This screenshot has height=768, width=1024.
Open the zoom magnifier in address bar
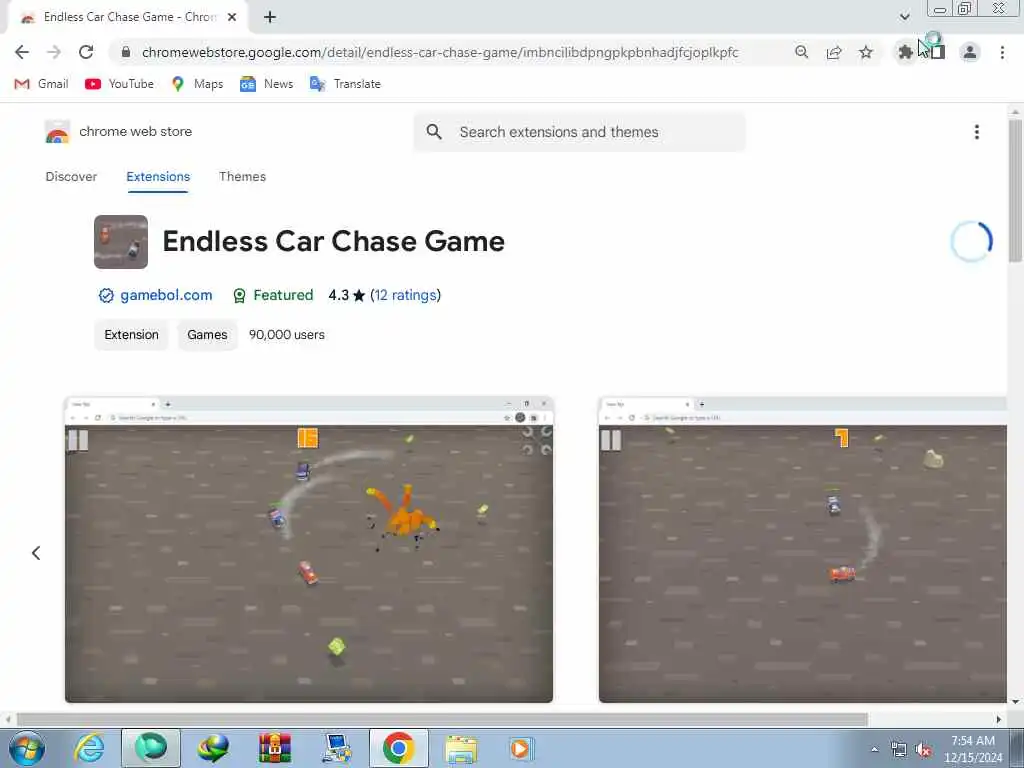(801, 52)
